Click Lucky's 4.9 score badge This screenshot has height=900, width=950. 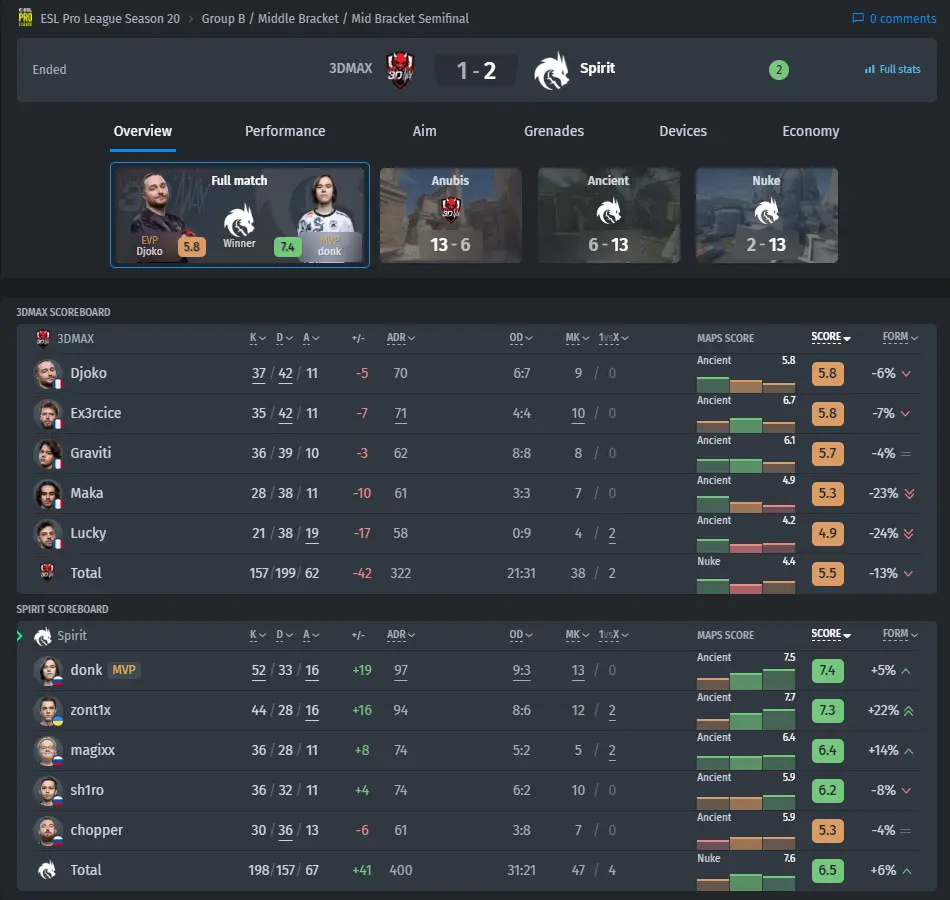pyautogui.click(x=827, y=533)
